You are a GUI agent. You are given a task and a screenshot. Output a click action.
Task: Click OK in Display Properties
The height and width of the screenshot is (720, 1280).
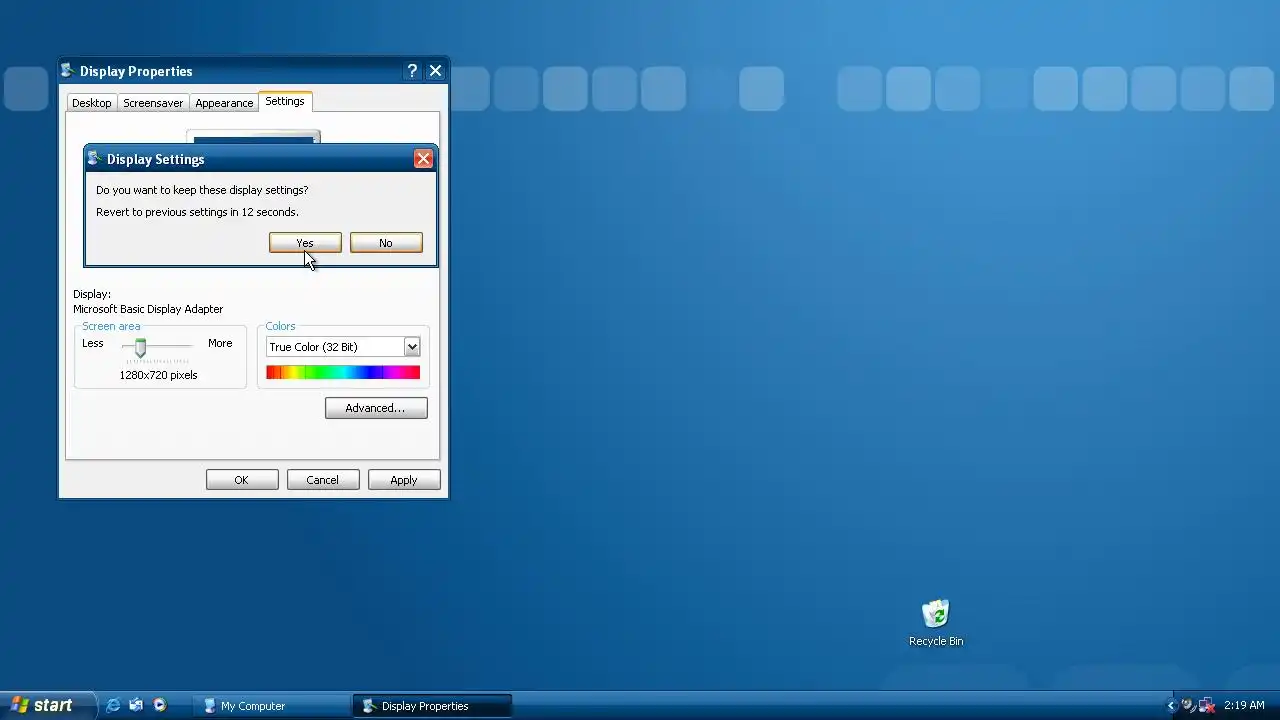(242, 480)
